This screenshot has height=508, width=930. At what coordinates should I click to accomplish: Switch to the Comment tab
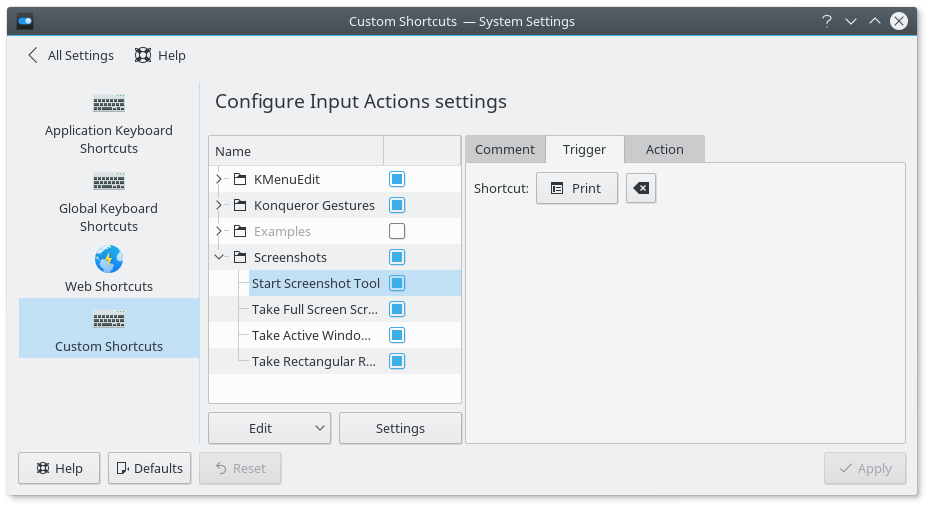[x=505, y=149]
